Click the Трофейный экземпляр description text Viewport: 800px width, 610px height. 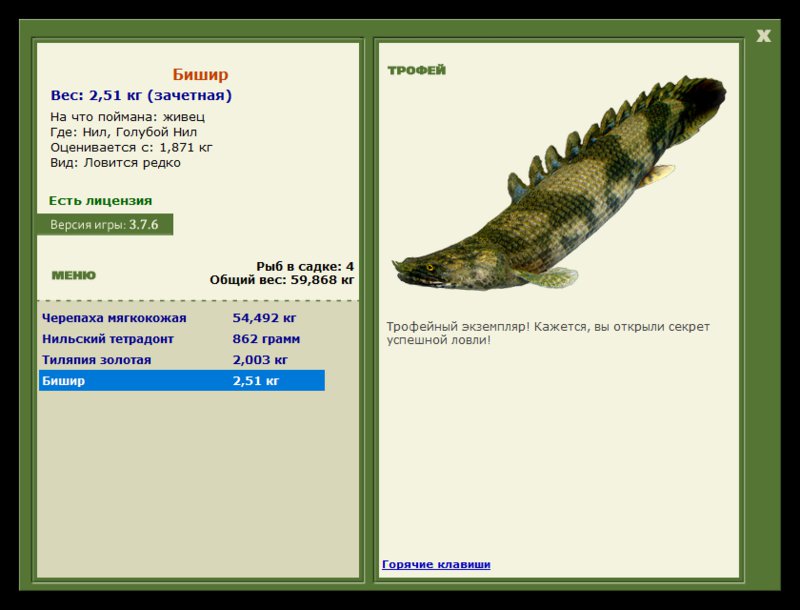tap(548, 333)
